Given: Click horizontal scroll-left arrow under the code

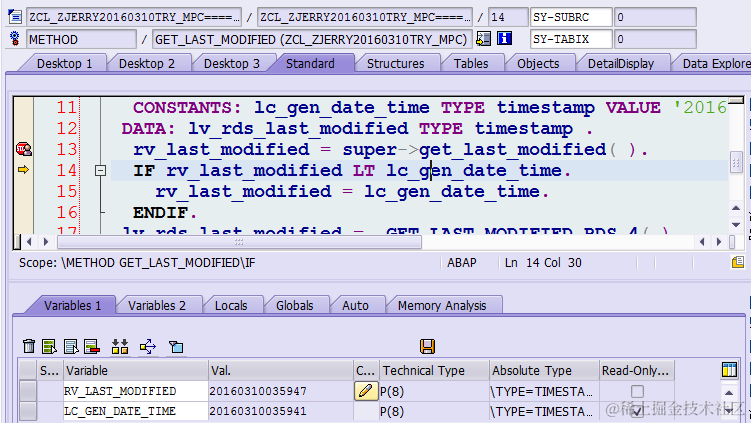Looking at the screenshot, I should pos(29,242).
